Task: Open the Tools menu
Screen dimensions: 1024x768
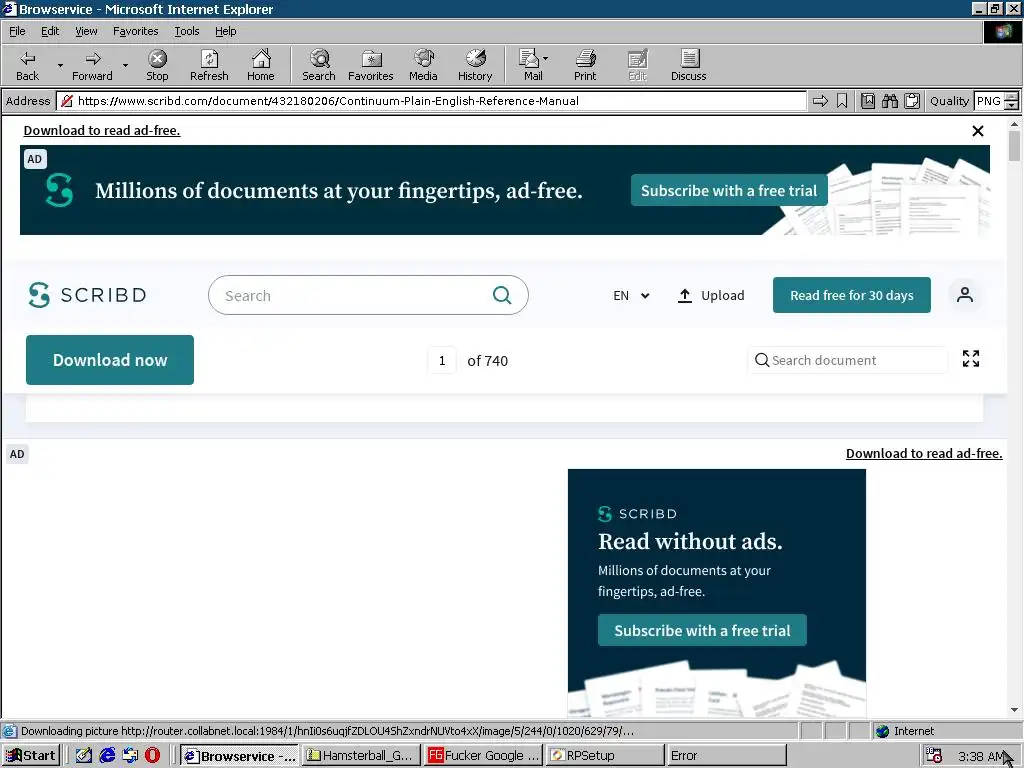Action: coord(186,31)
